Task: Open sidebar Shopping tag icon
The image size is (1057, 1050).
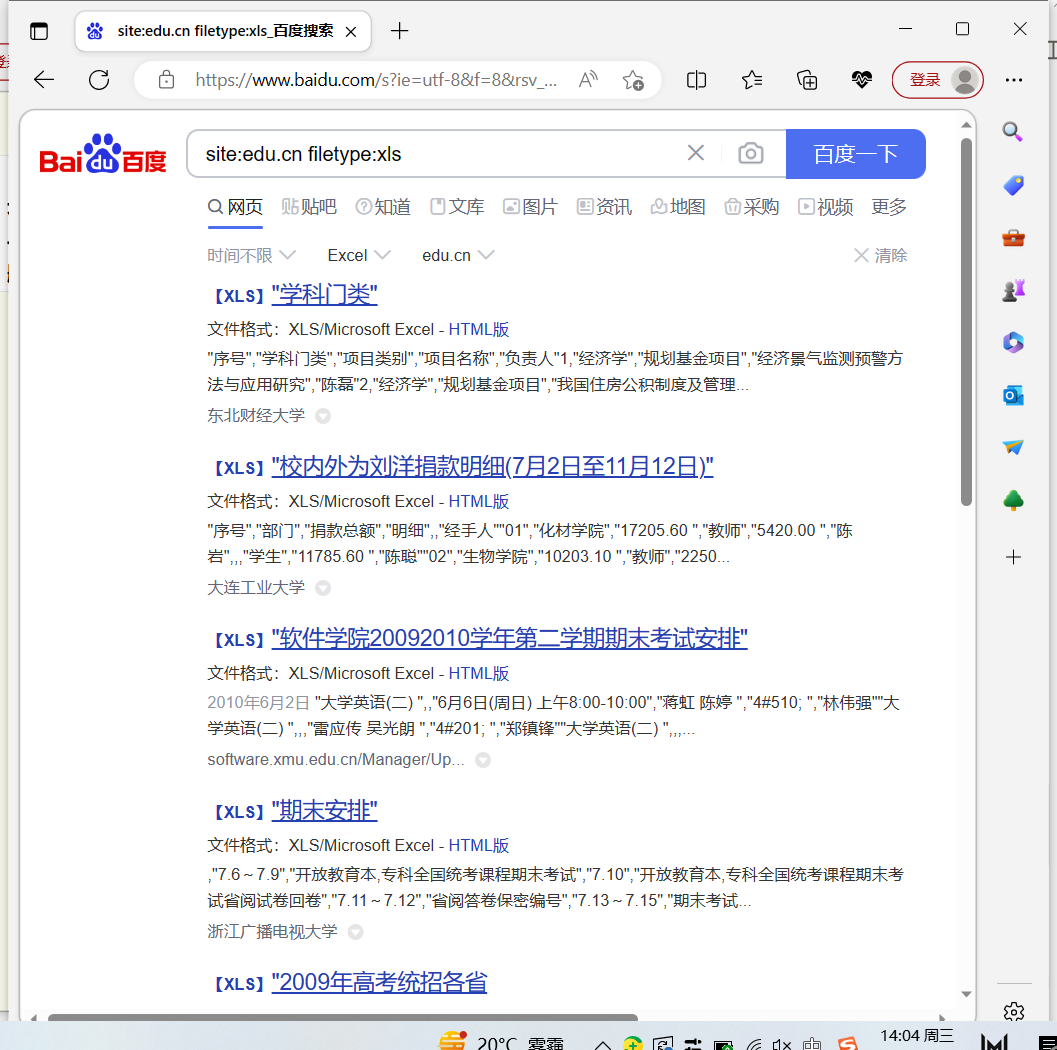Action: pyautogui.click(x=1013, y=185)
